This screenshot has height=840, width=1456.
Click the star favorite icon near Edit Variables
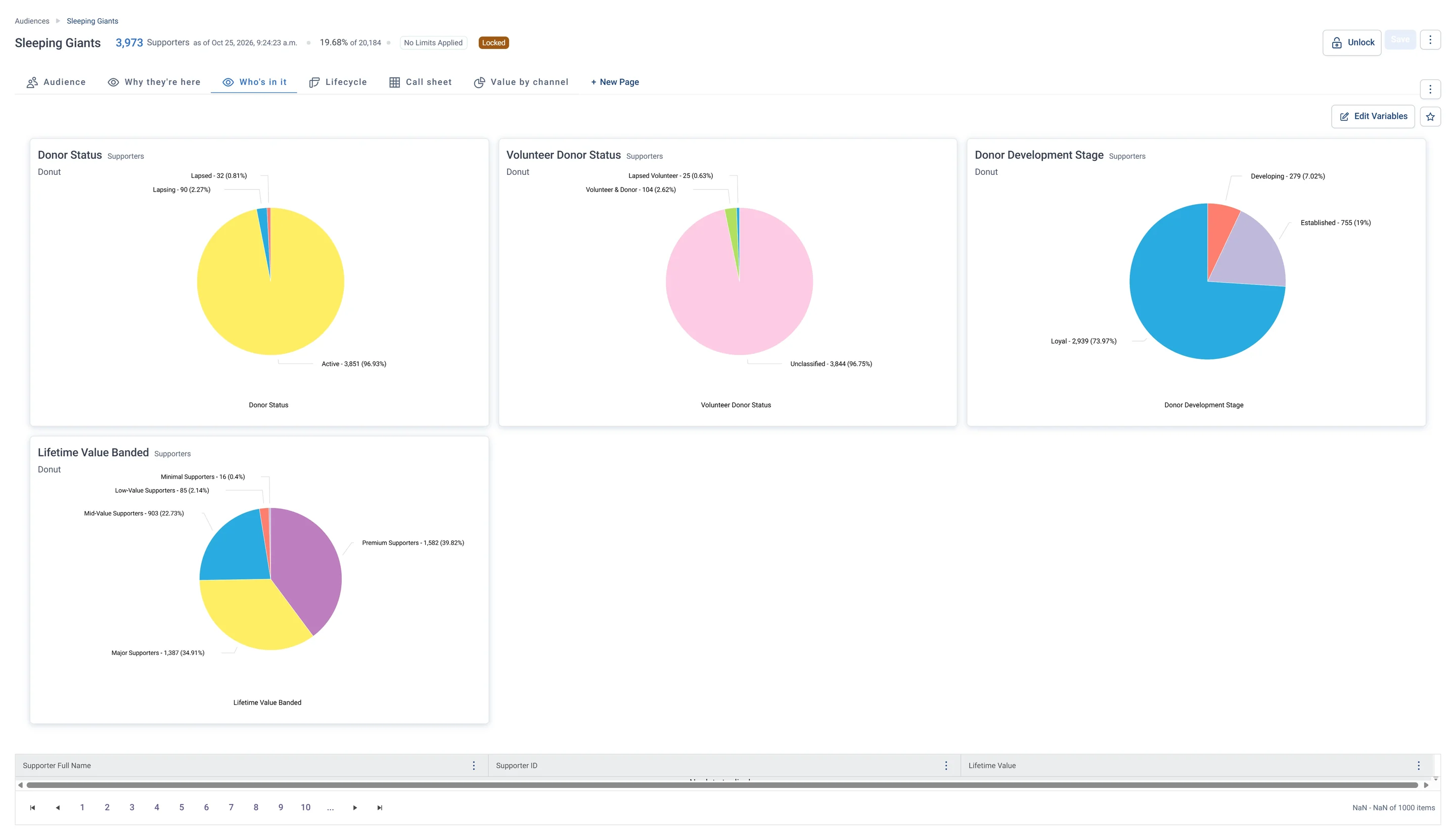pos(1429,117)
